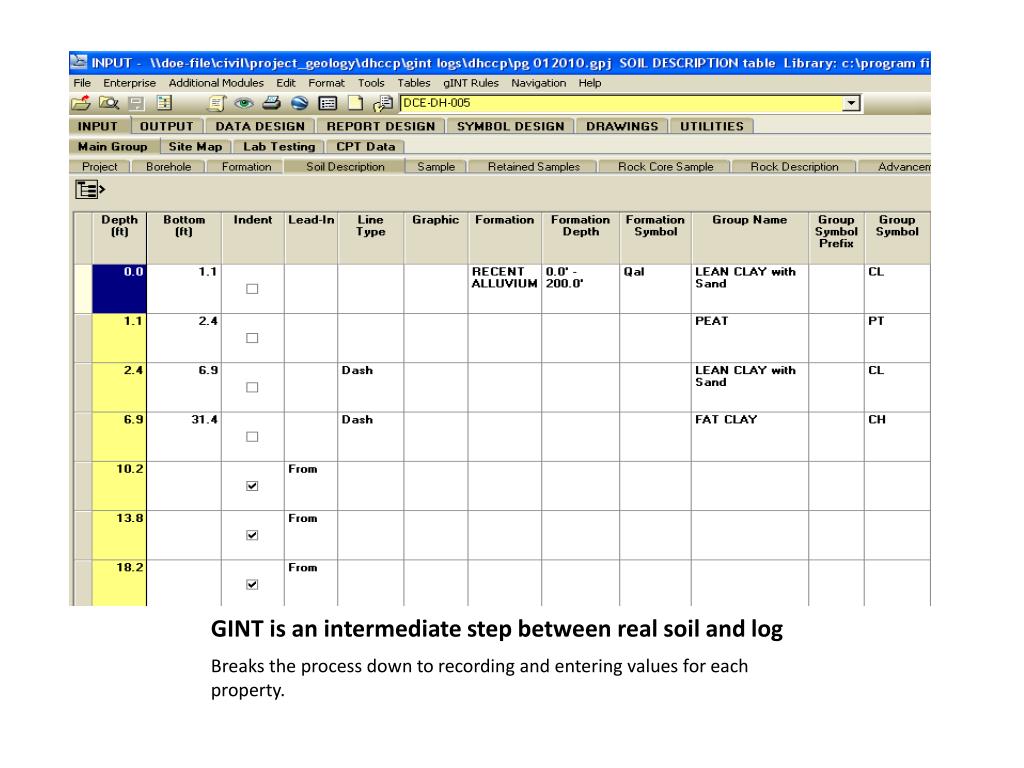
Task: Click the PEAT group name cell
Action: pyautogui.click(x=750, y=338)
